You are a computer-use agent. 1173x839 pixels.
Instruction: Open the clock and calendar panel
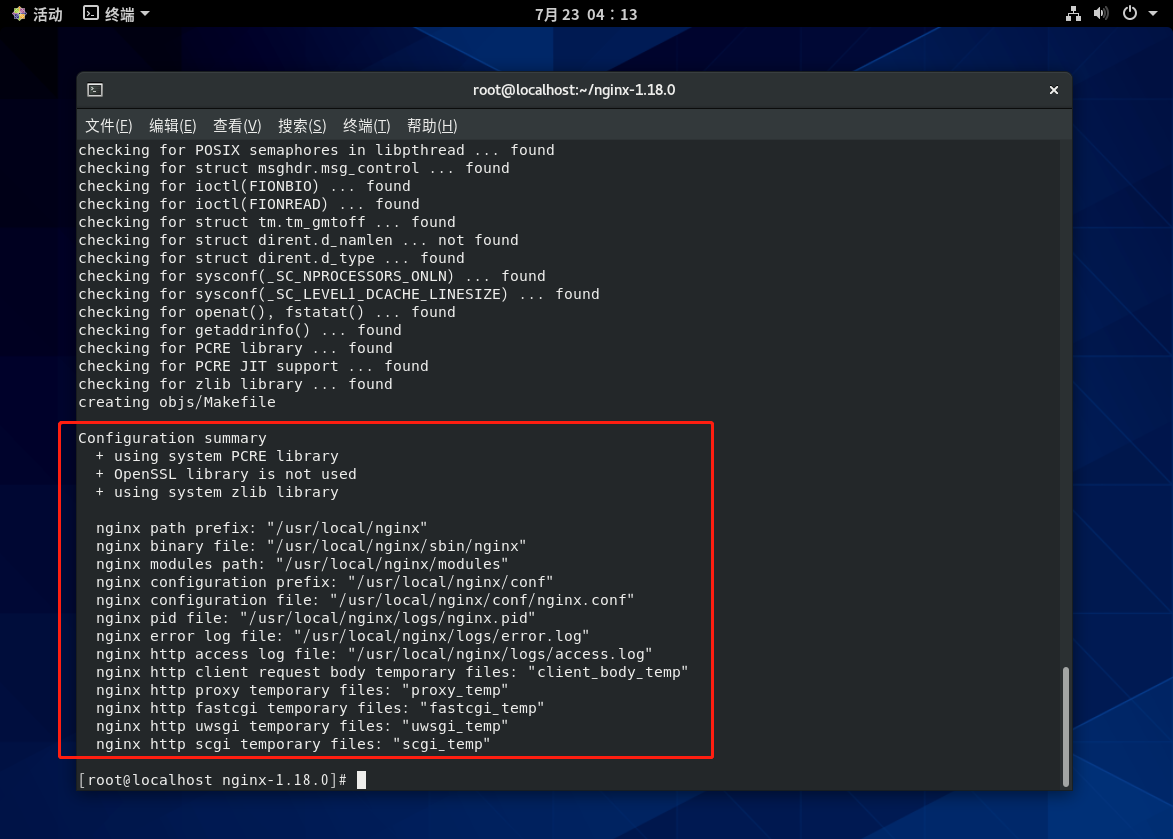pos(586,14)
